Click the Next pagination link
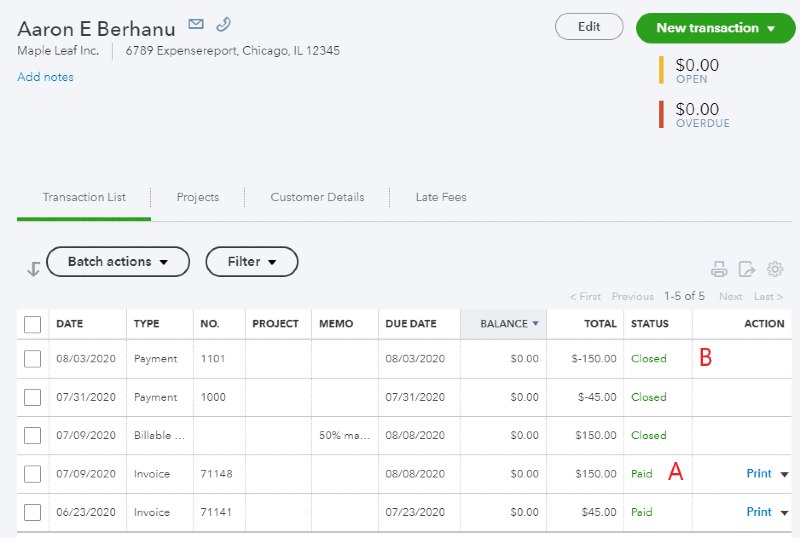This screenshot has height=538, width=800. [731, 297]
